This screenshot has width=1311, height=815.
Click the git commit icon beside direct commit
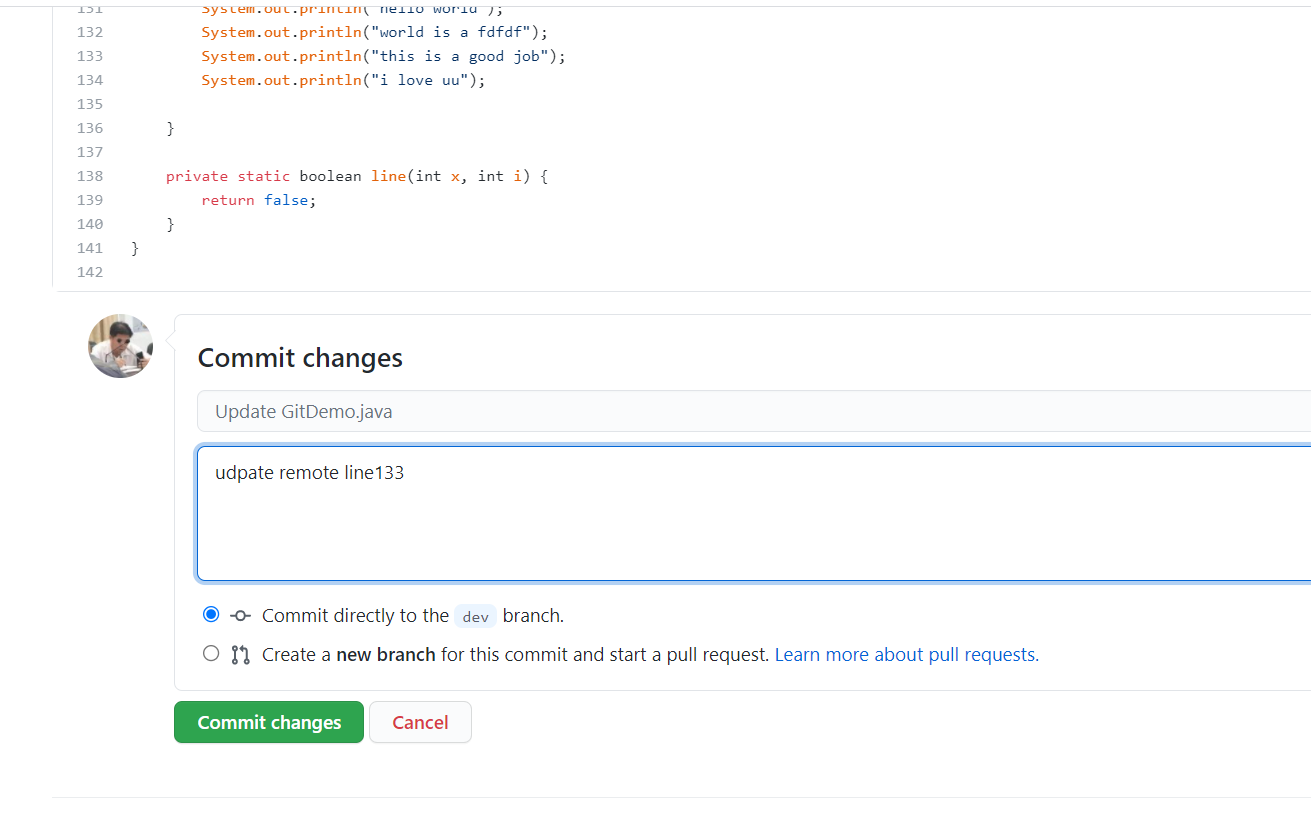click(x=240, y=616)
